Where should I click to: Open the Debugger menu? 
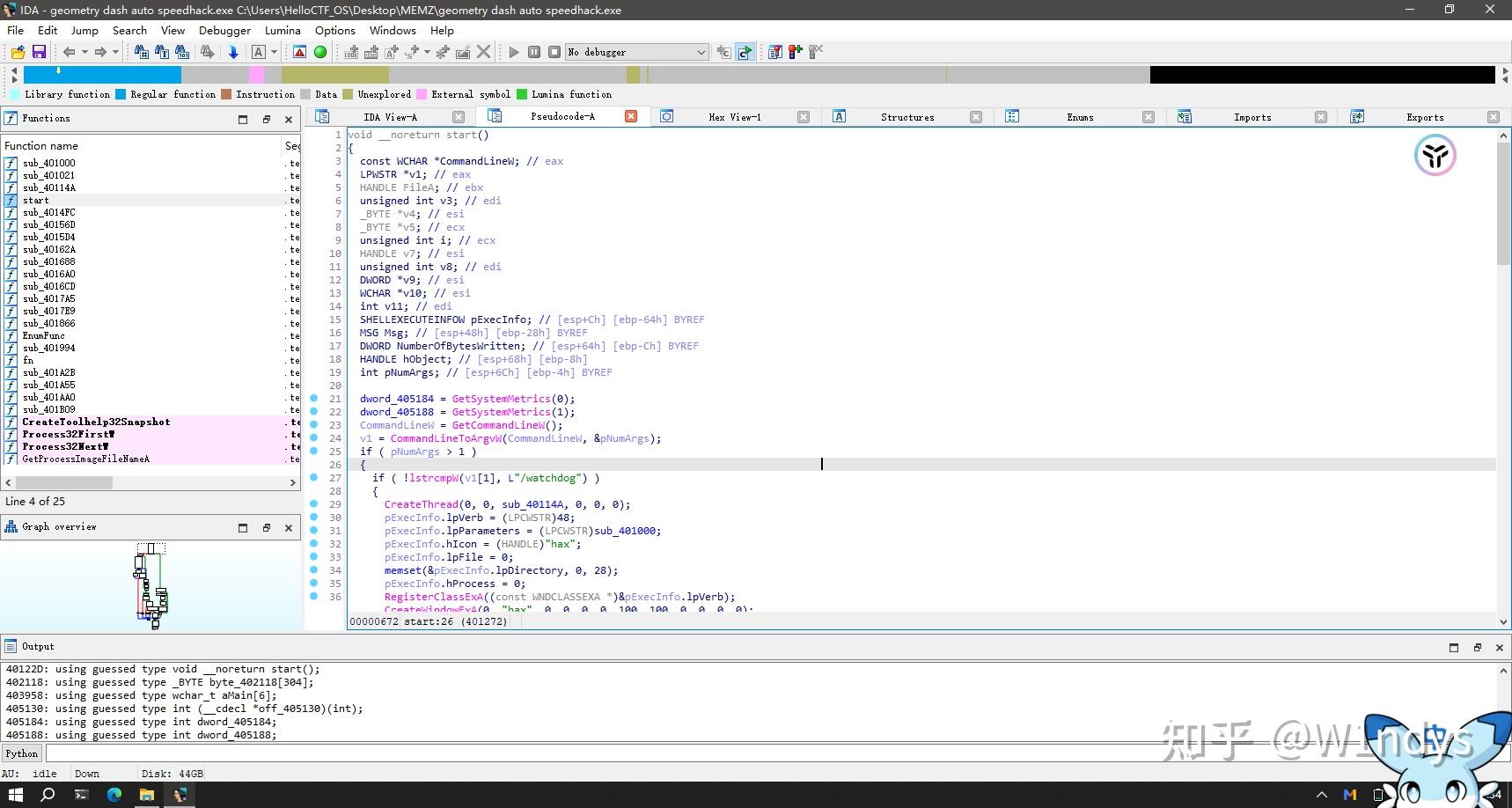coord(224,30)
